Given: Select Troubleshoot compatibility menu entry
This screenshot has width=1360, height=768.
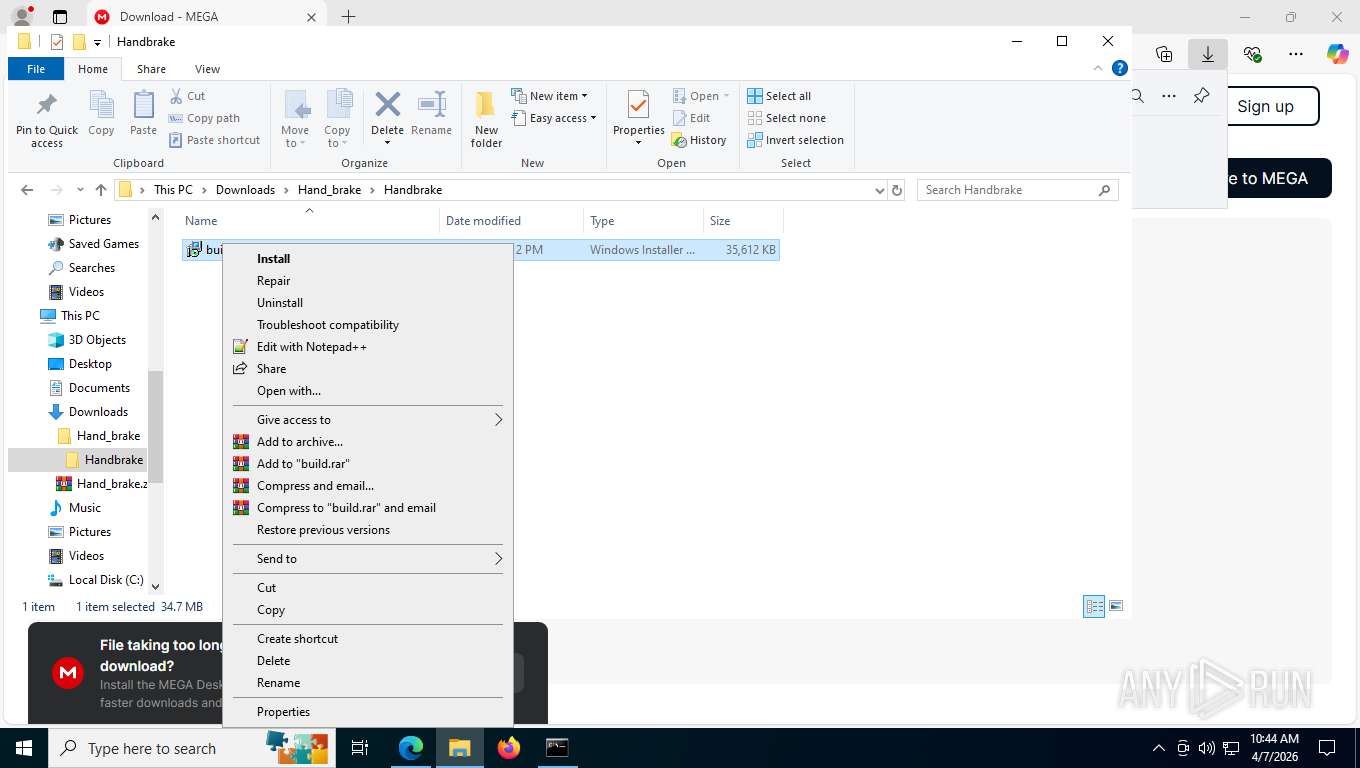Looking at the screenshot, I should (368, 325).
